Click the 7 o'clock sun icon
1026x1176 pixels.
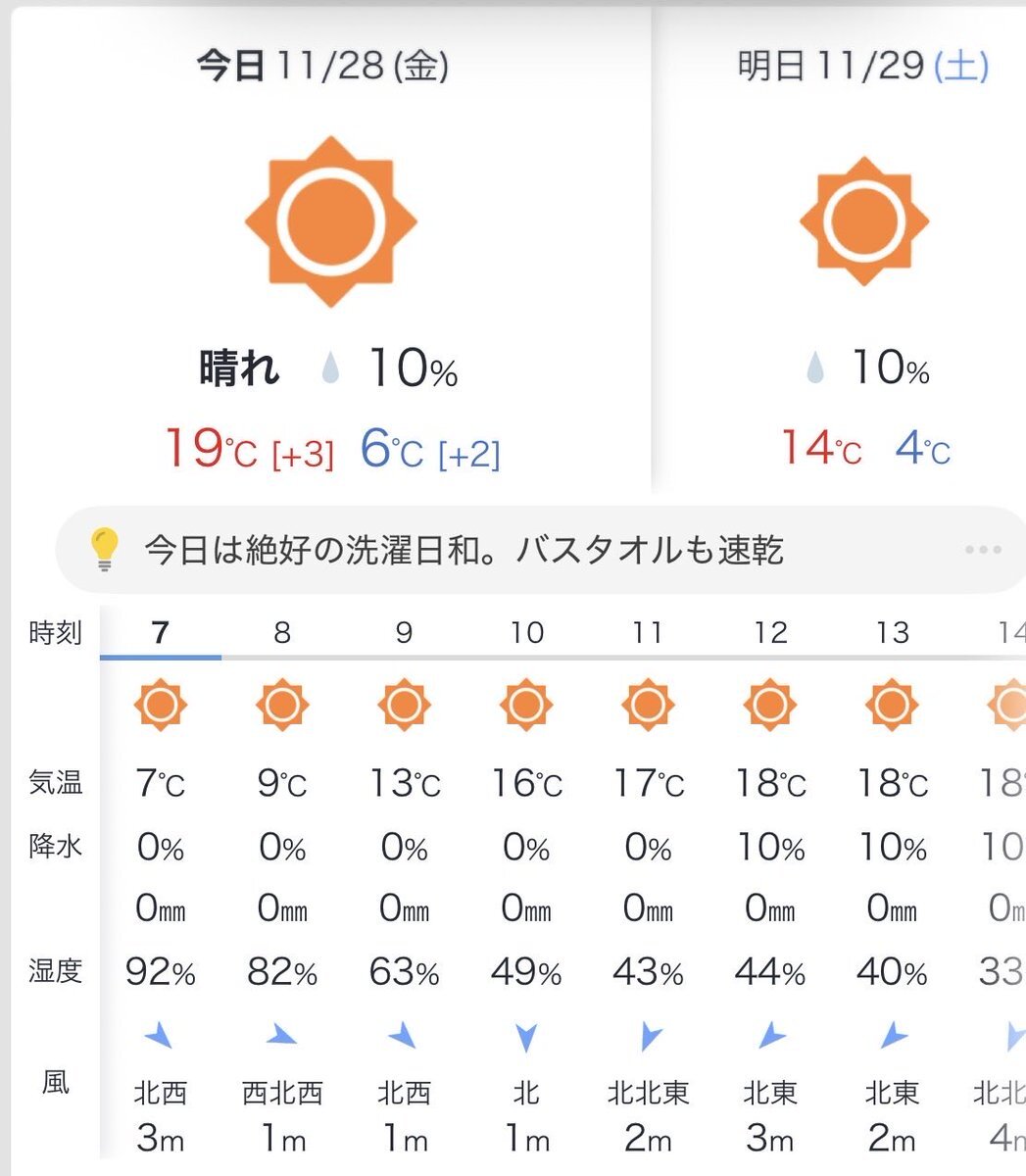point(161,705)
